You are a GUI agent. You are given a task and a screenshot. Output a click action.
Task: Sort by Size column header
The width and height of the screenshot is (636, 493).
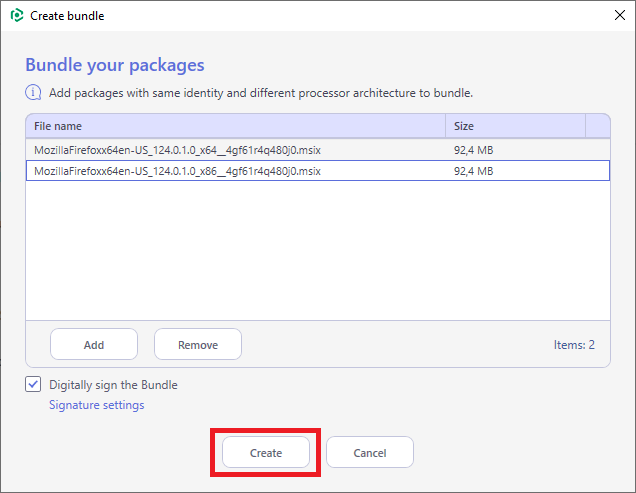516,126
